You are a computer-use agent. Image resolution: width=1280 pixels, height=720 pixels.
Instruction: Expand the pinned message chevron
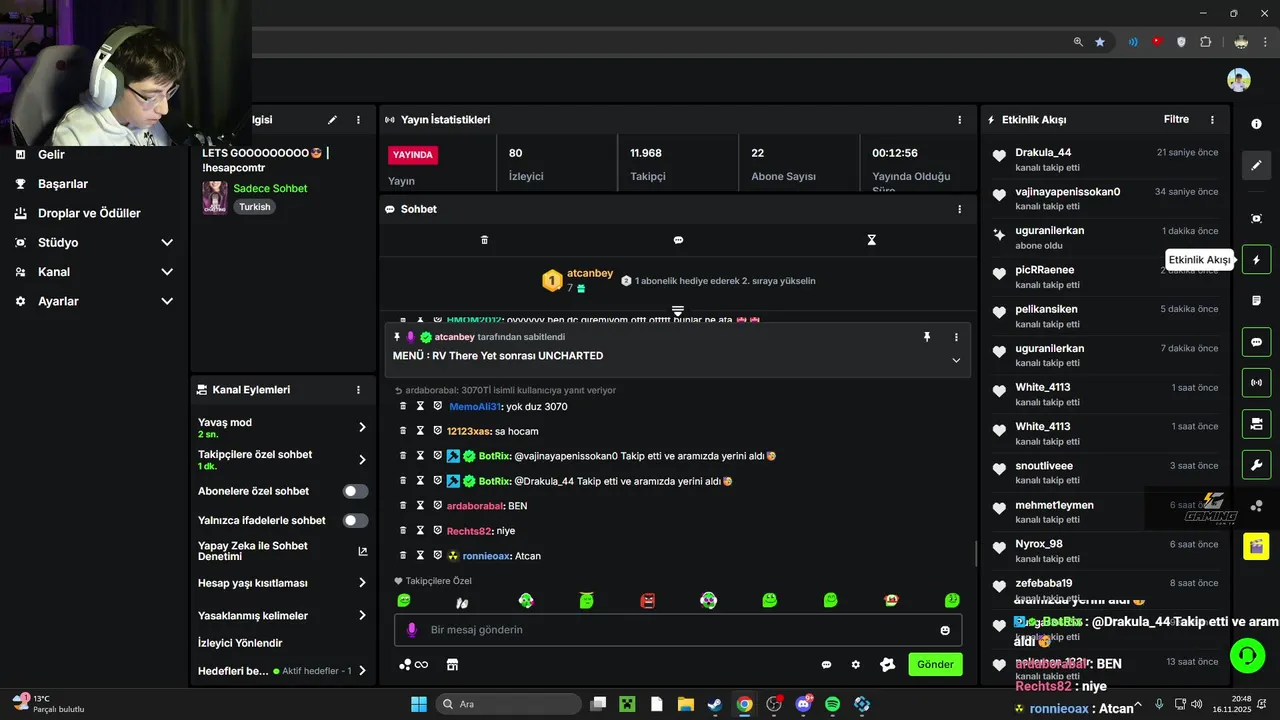point(956,360)
